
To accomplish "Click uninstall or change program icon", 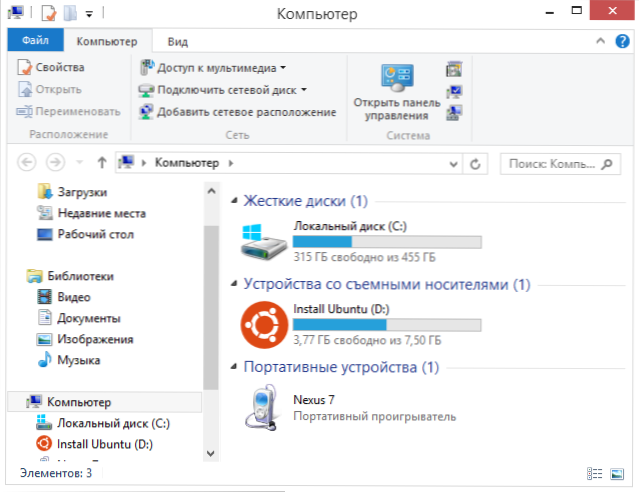I will click(454, 69).
